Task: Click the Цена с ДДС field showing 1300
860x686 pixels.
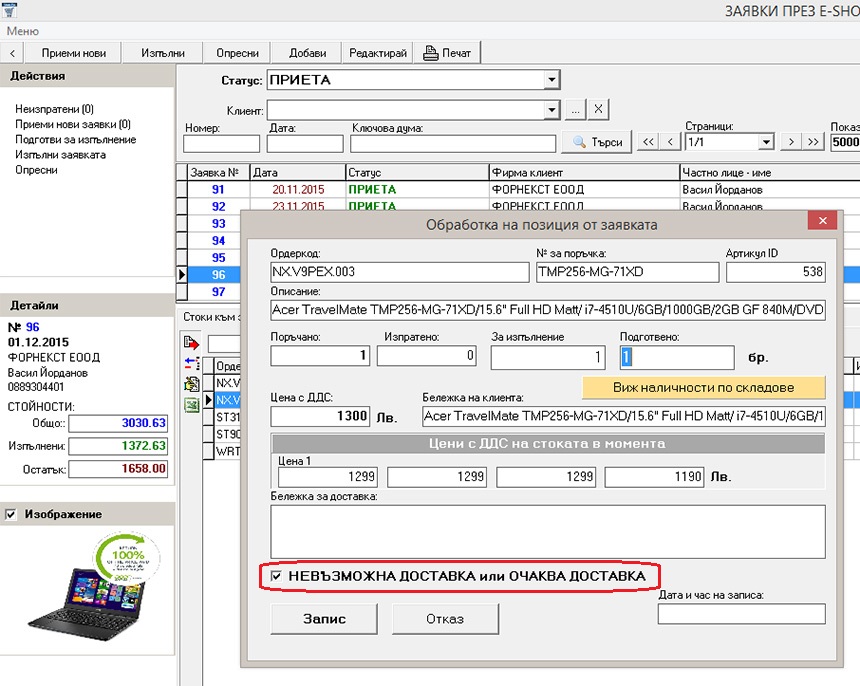Action: point(320,416)
